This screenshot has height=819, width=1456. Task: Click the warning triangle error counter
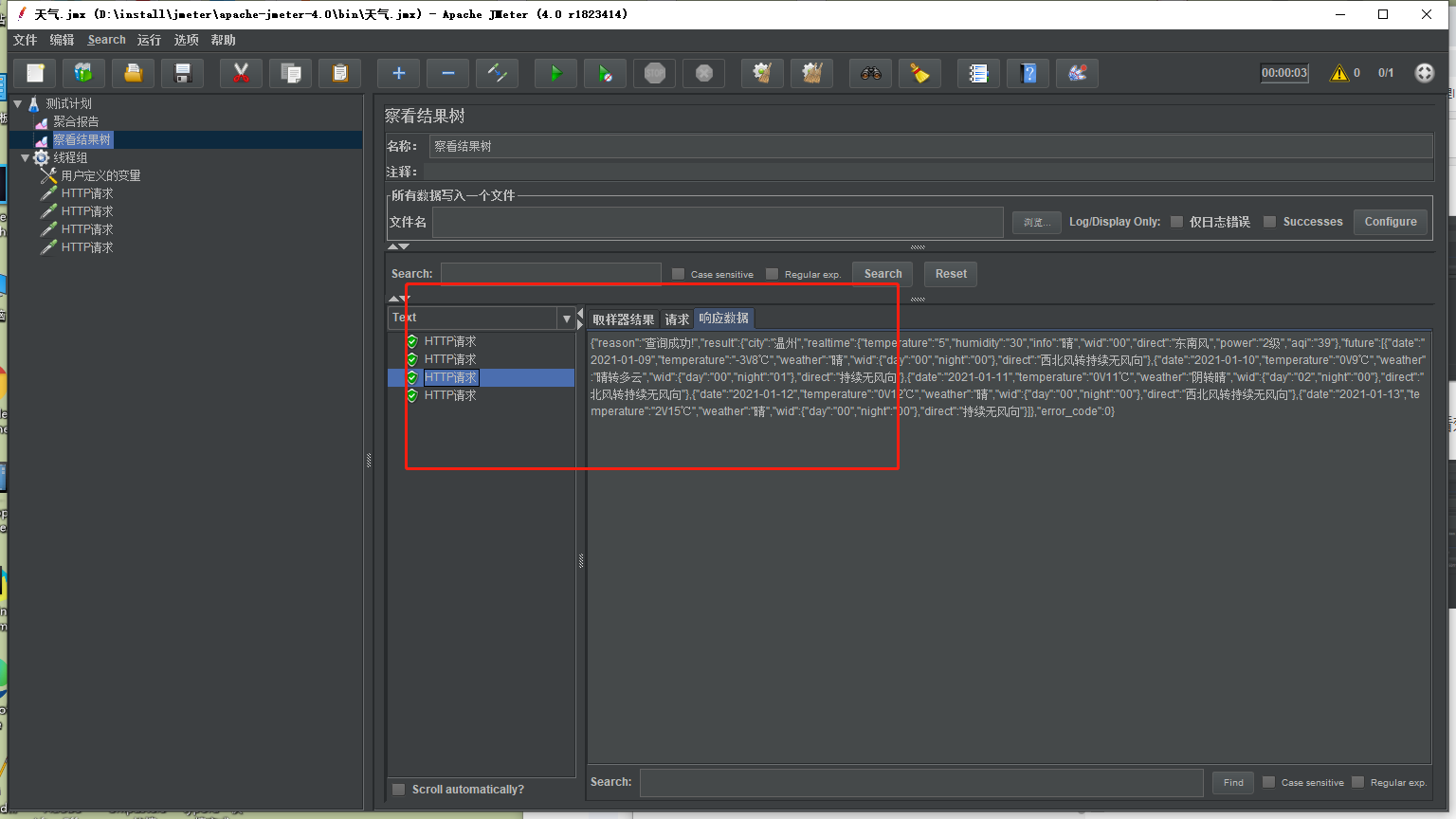[1339, 73]
